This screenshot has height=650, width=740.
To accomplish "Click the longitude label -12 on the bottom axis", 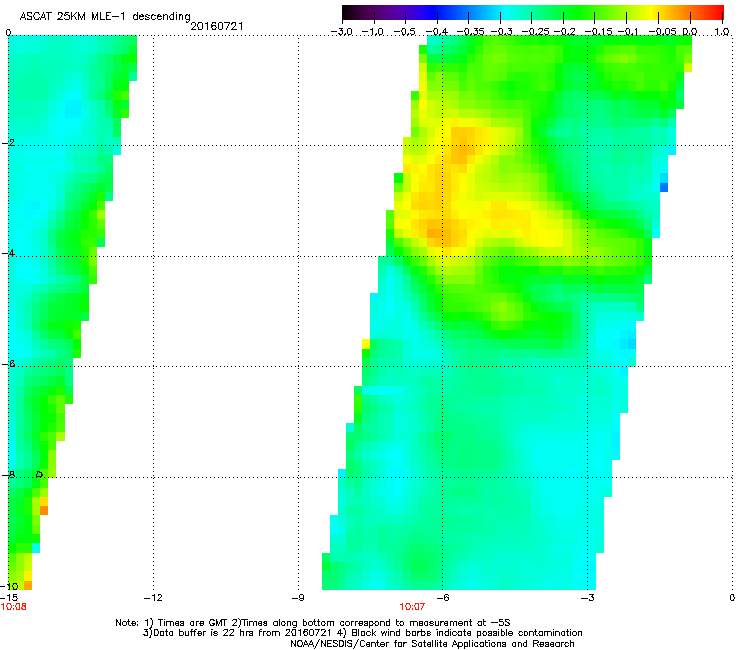I will [x=153, y=597].
